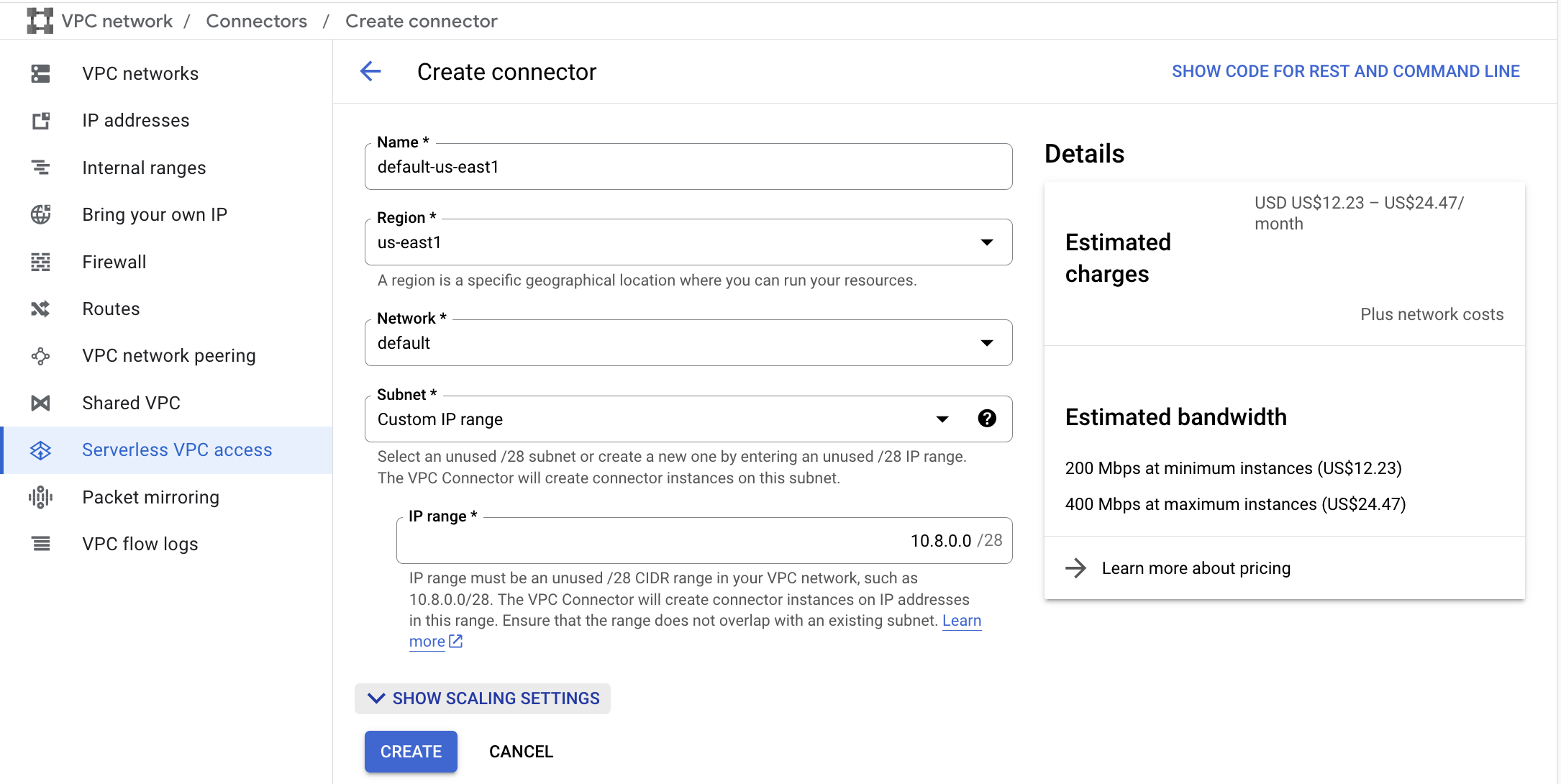
Task: Click the Routes sidebar icon
Action: (41, 309)
